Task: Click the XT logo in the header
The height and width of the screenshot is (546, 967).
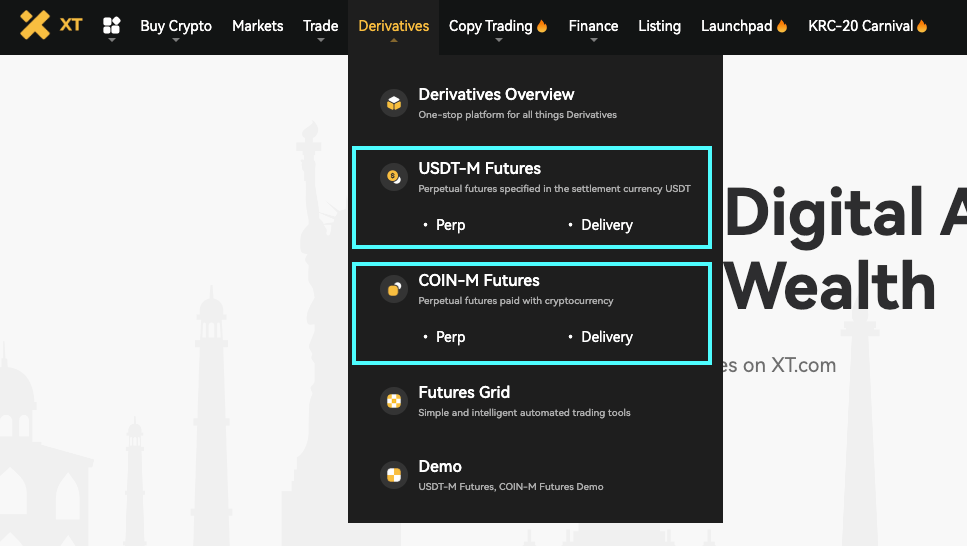Action: 51,25
